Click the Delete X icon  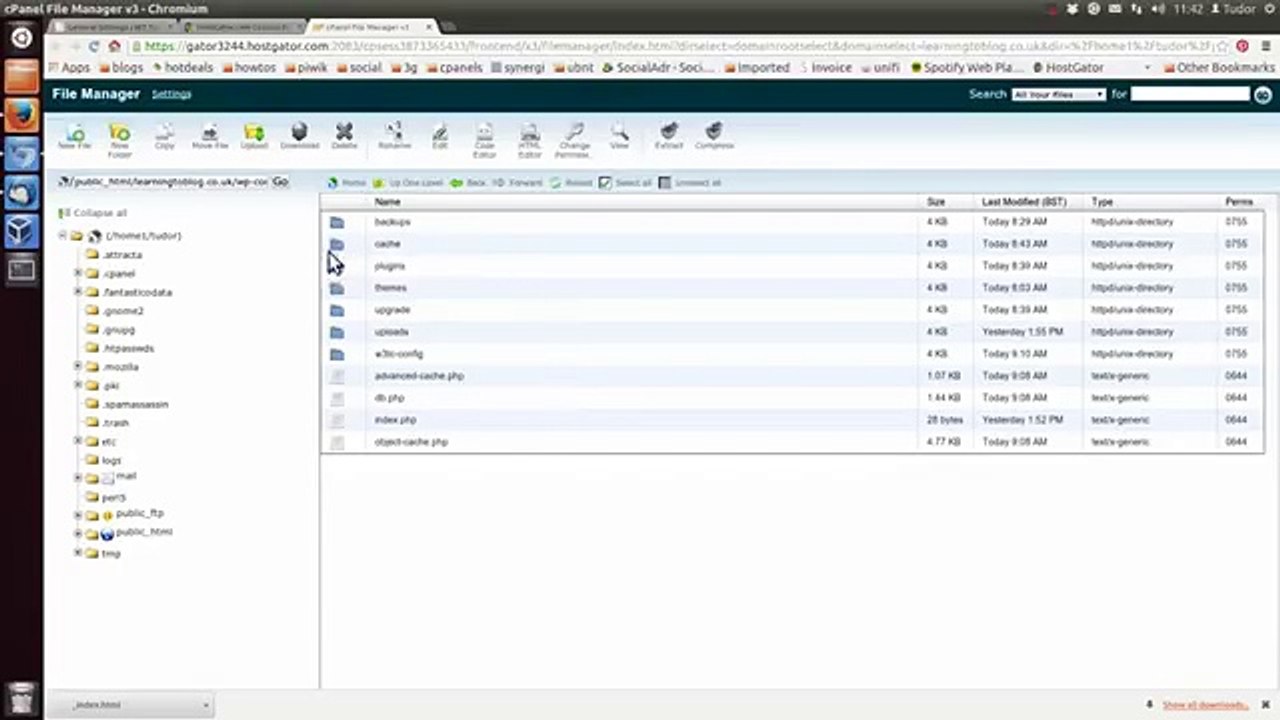point(344,136)
